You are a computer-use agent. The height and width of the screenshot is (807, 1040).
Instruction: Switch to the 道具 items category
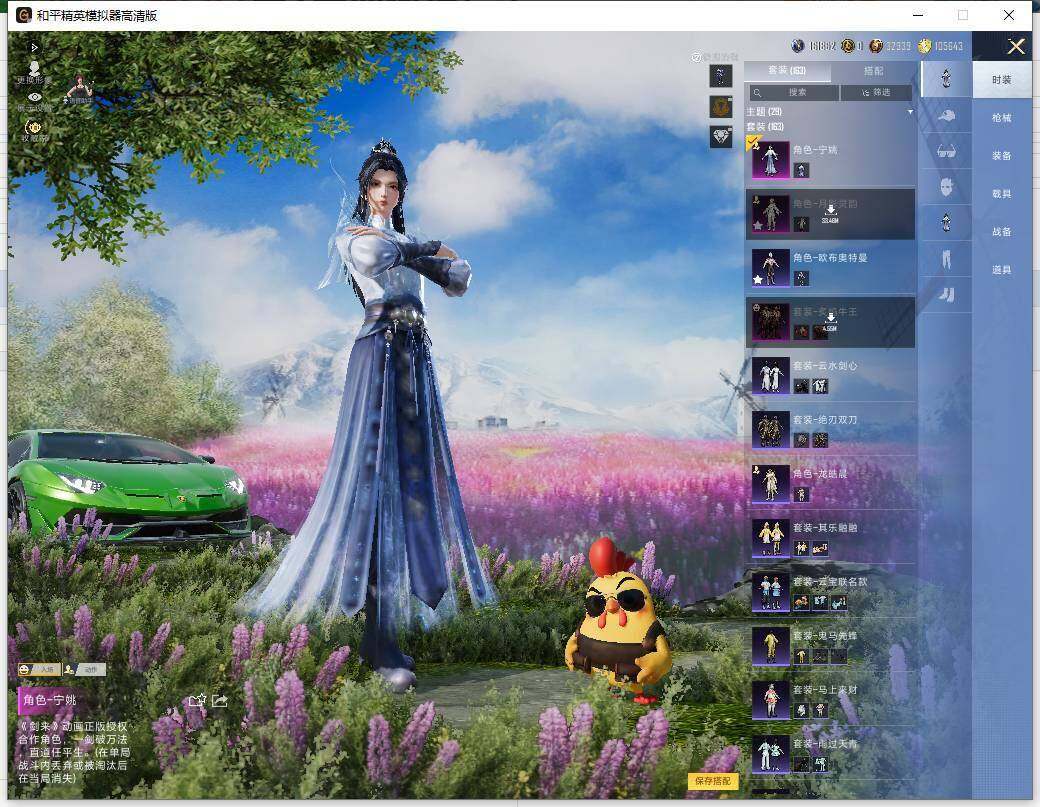click(1002, 269)
